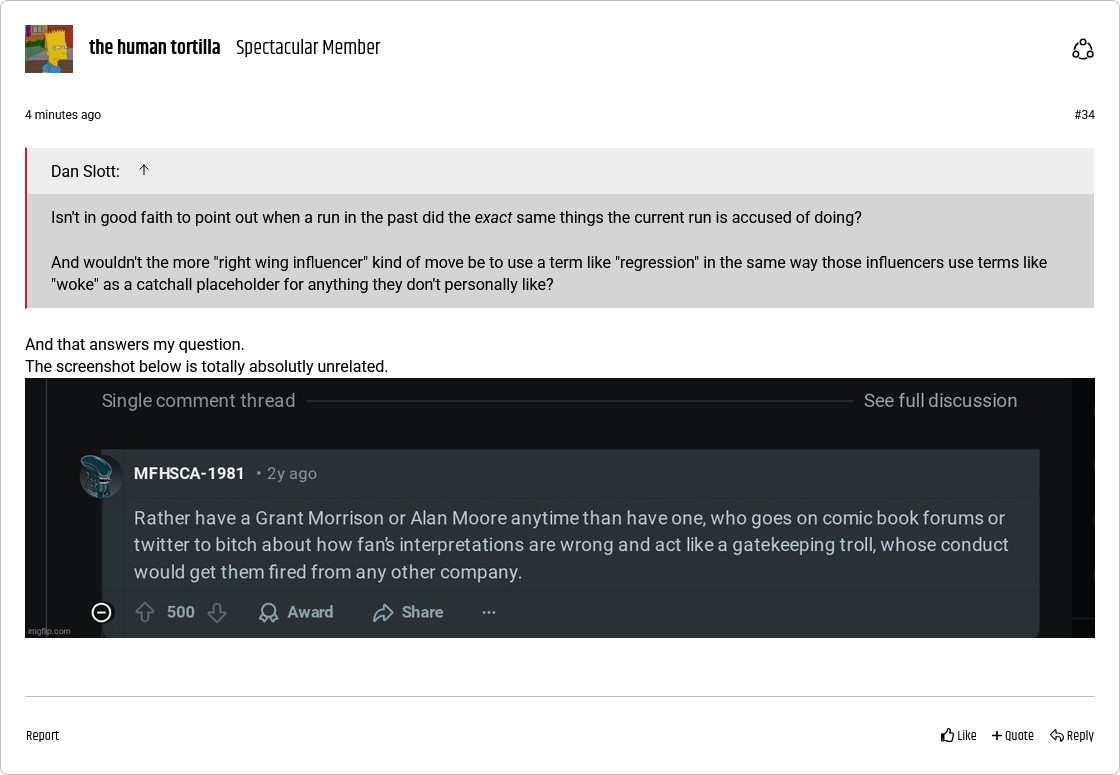The height and width of the screenshot is (775, 1120).
Task: Quote this post with plus button
Action: tap(1013, 736)
